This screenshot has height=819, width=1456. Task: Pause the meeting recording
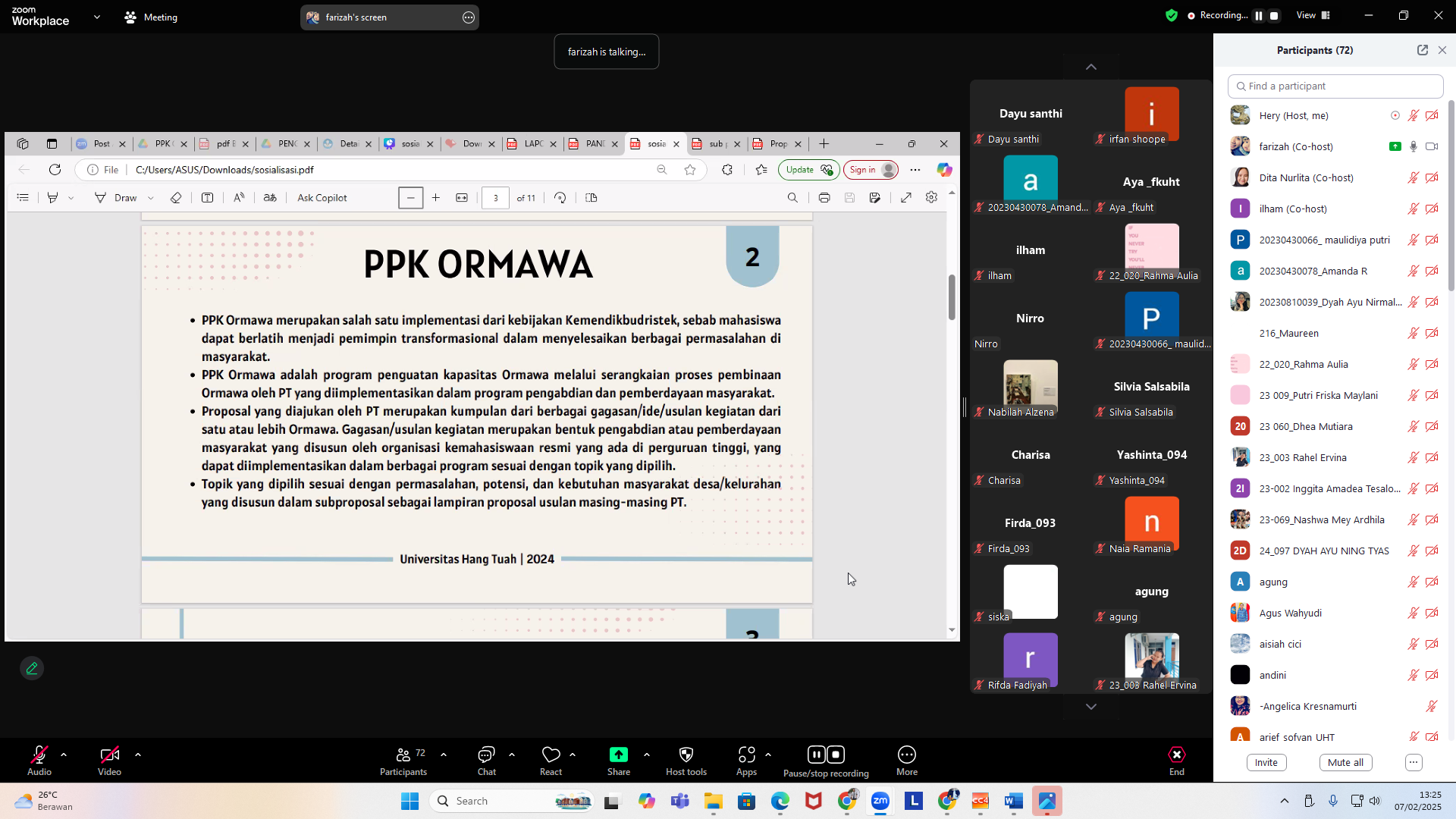click(816, 755)
